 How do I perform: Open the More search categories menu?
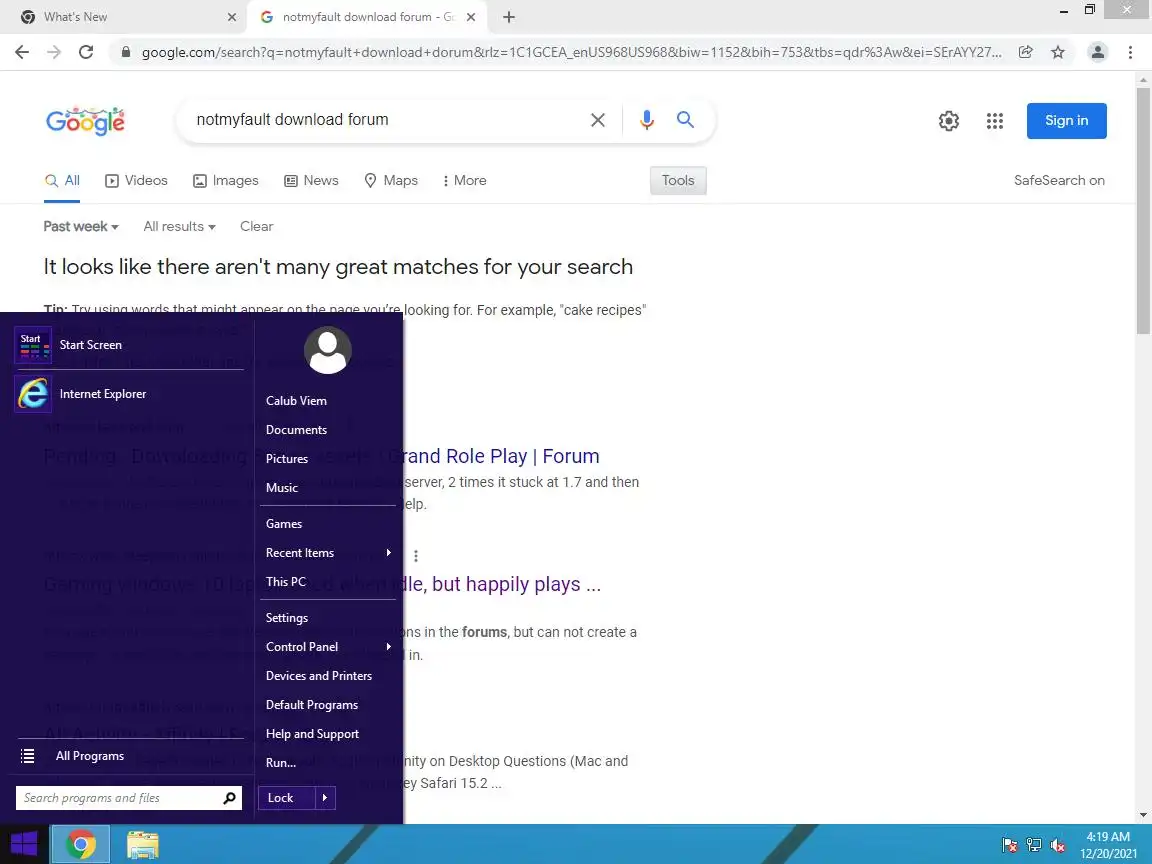464,181
